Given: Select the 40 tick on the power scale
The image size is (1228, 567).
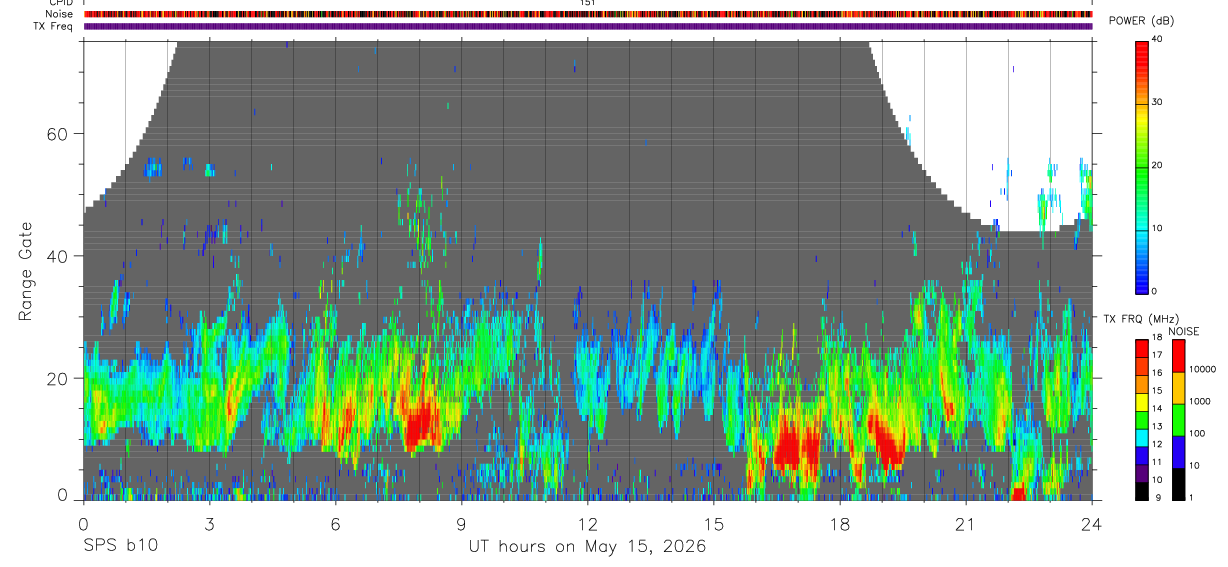Looking at the screenshot, I should point(1158,39).
